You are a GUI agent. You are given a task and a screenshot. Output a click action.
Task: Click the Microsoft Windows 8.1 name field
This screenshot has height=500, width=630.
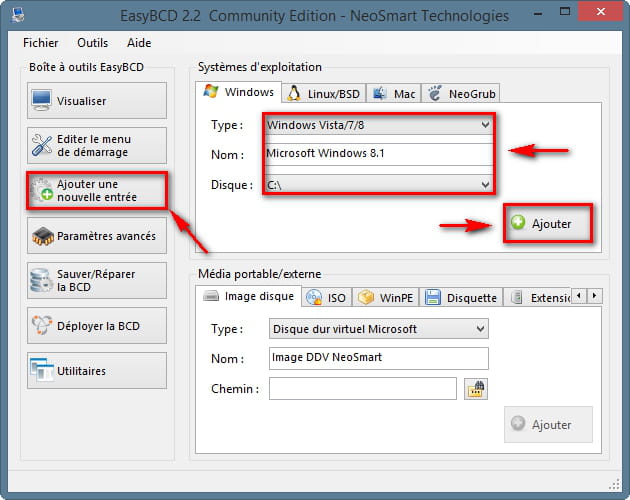[379, 154]
